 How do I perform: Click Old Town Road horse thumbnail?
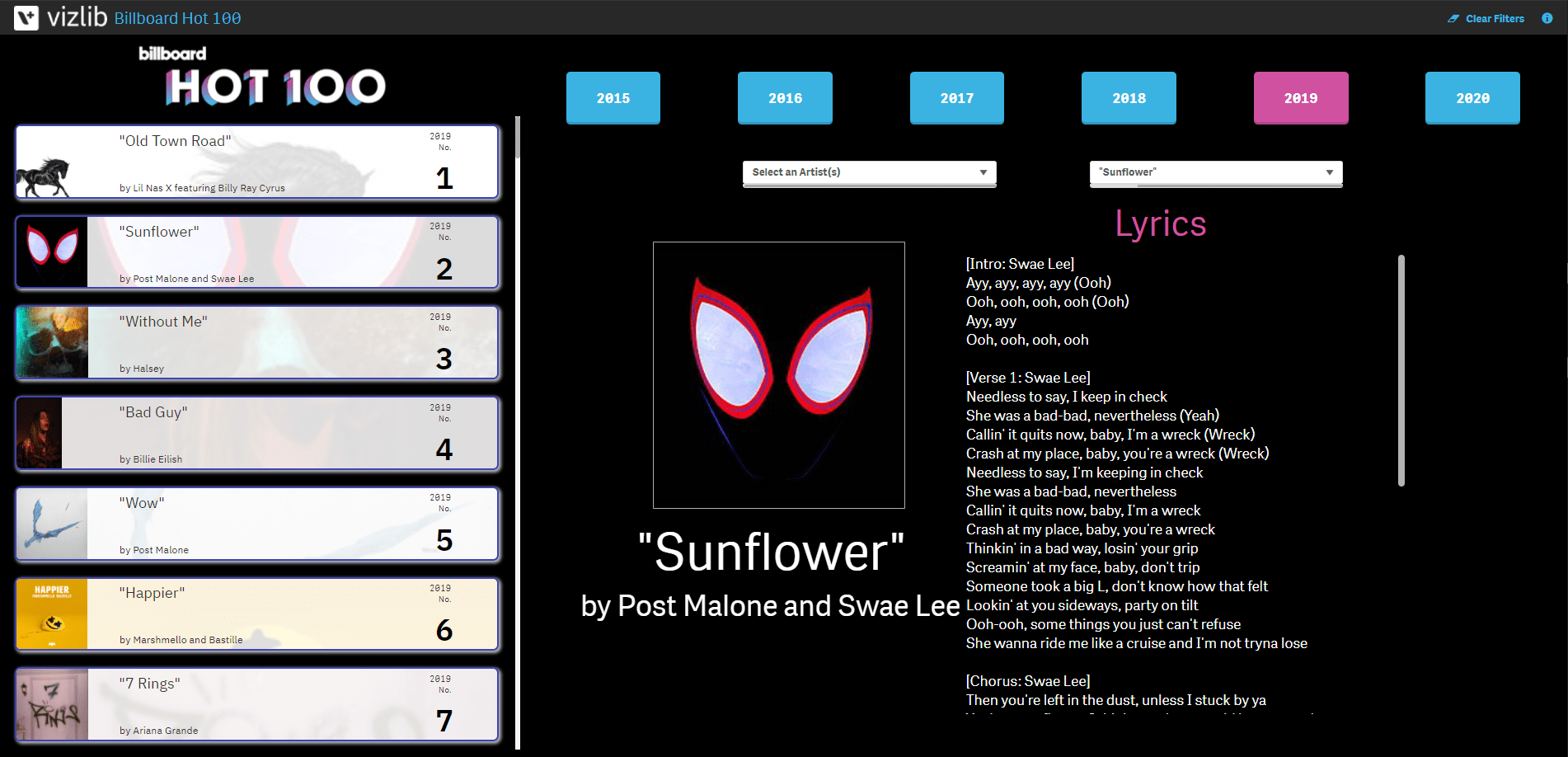point(44,176)
